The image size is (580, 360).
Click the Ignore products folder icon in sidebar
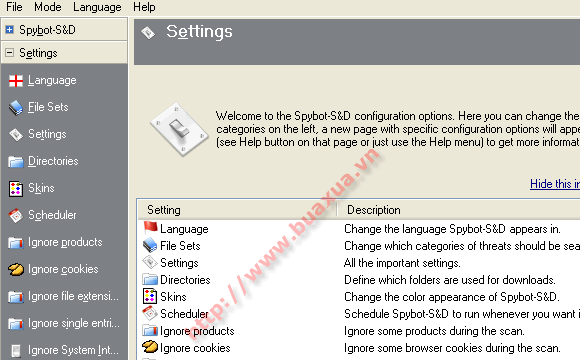point(16,243)
